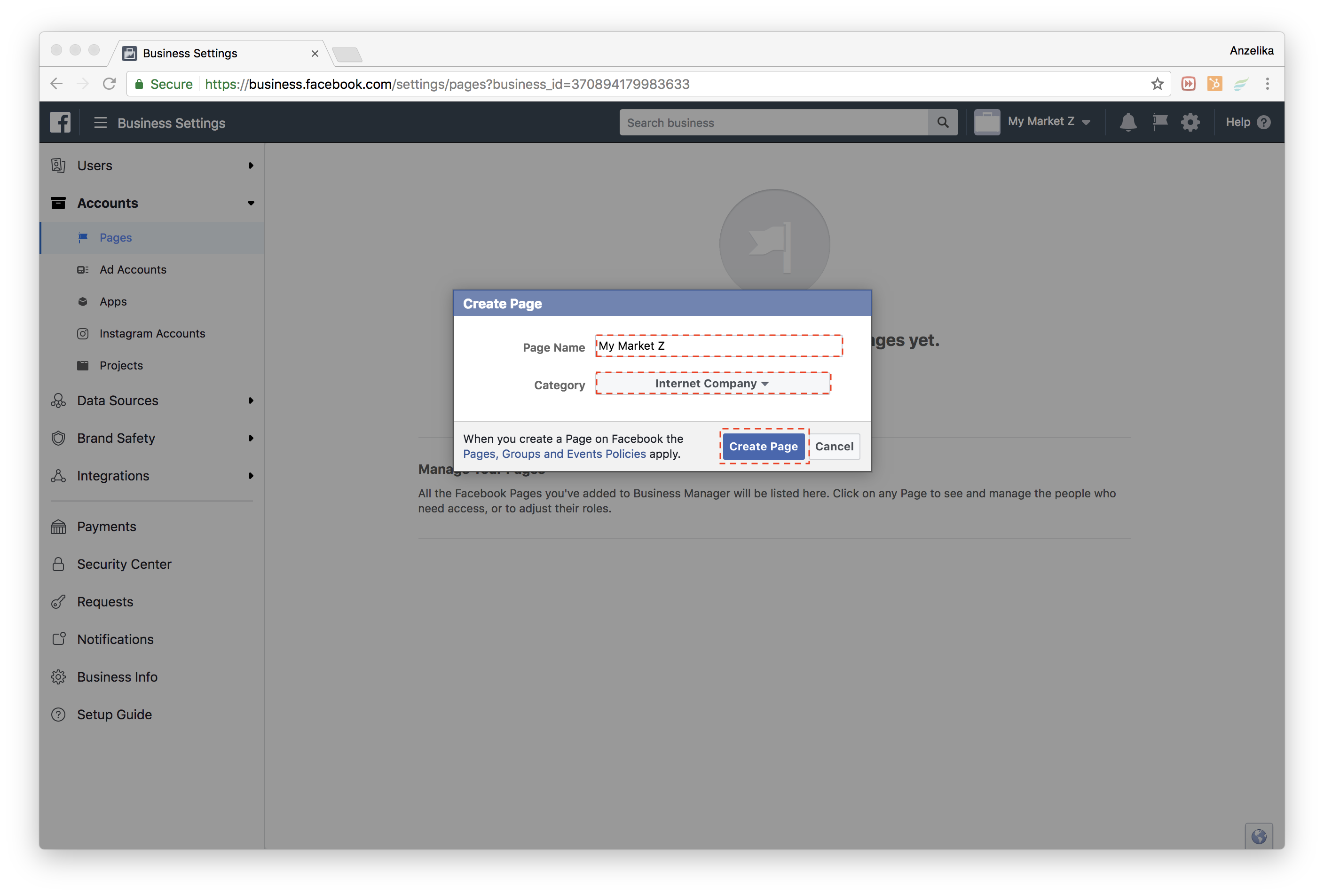Expand the Data Sources arrow

click(251, 401)
